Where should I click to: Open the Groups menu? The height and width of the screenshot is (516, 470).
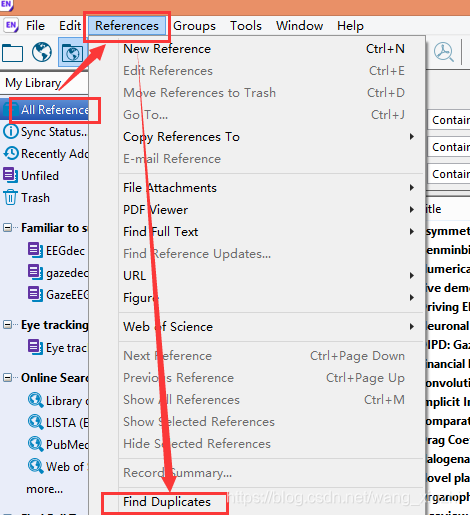point(194,26)
